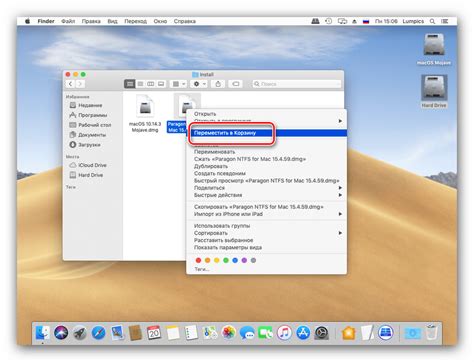Open Downloads folder in the Dock
The width and height of the screenshot is (474, 362).
(x=413, y=333)
